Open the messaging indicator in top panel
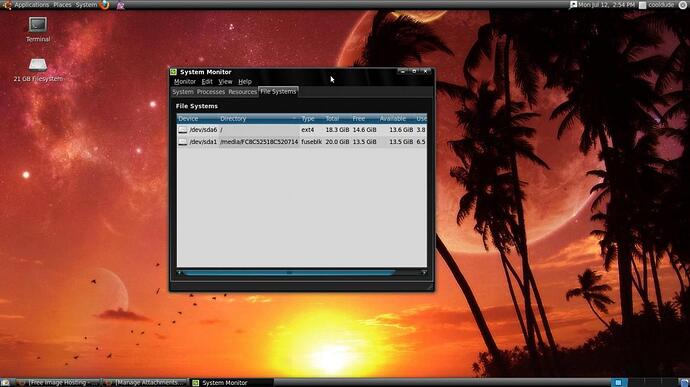The height and width of the screenshot is (387, 690). (x=573, y=5)
